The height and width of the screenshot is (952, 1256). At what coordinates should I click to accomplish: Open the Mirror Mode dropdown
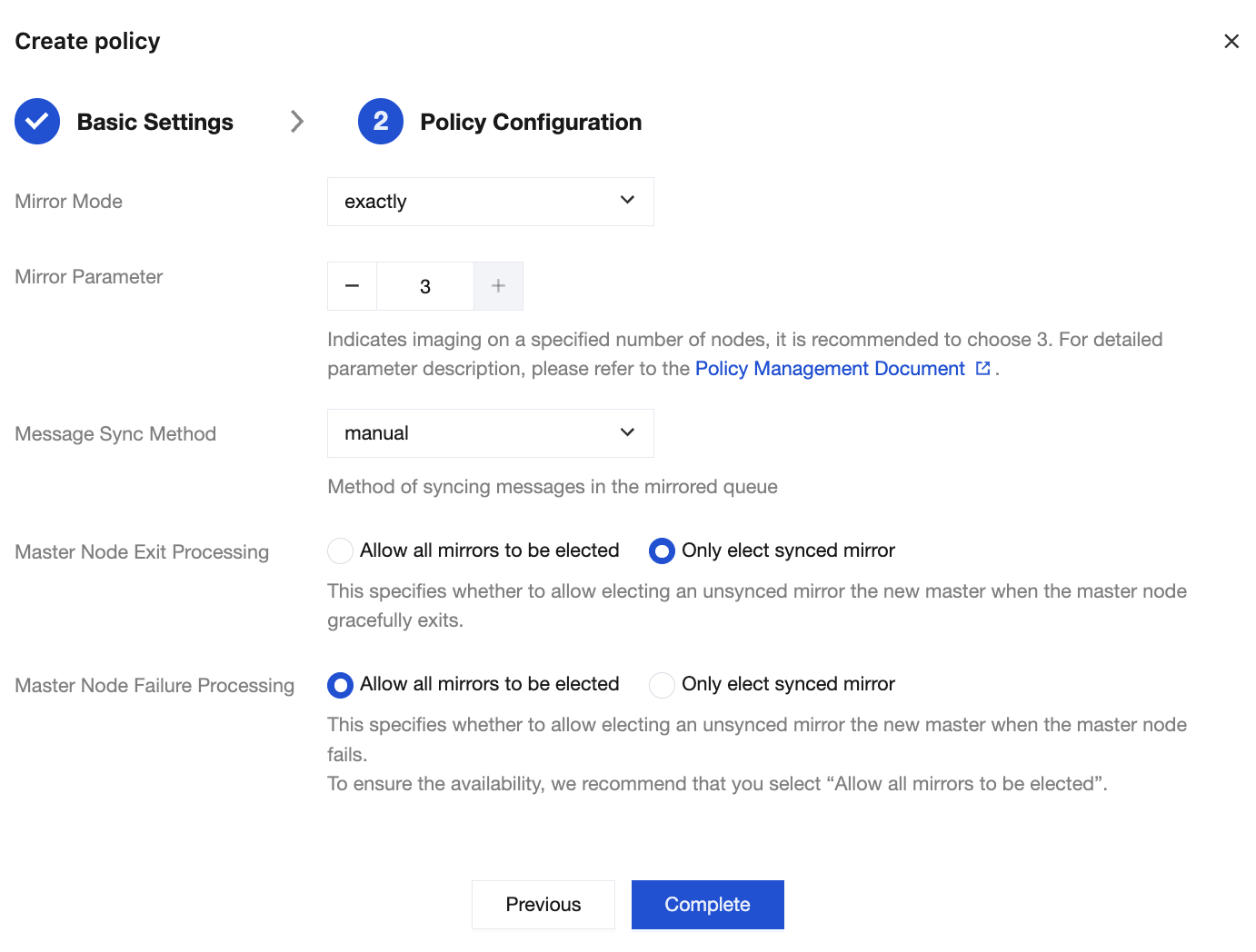(x=490, y=202)
